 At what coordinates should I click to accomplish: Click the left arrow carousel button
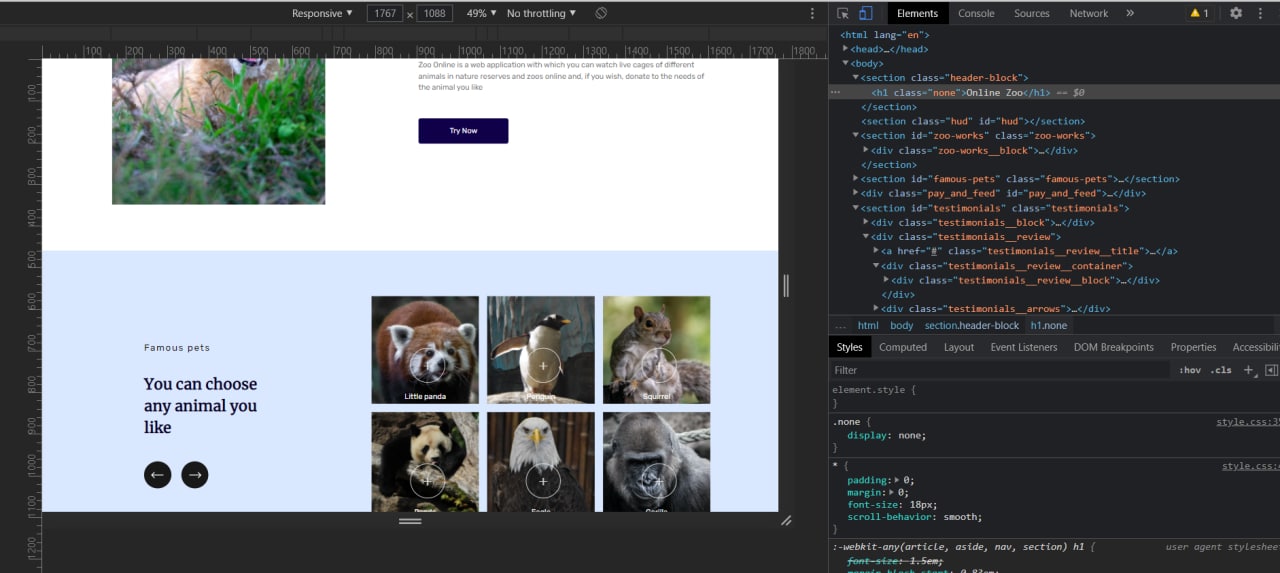pos(157,475)
